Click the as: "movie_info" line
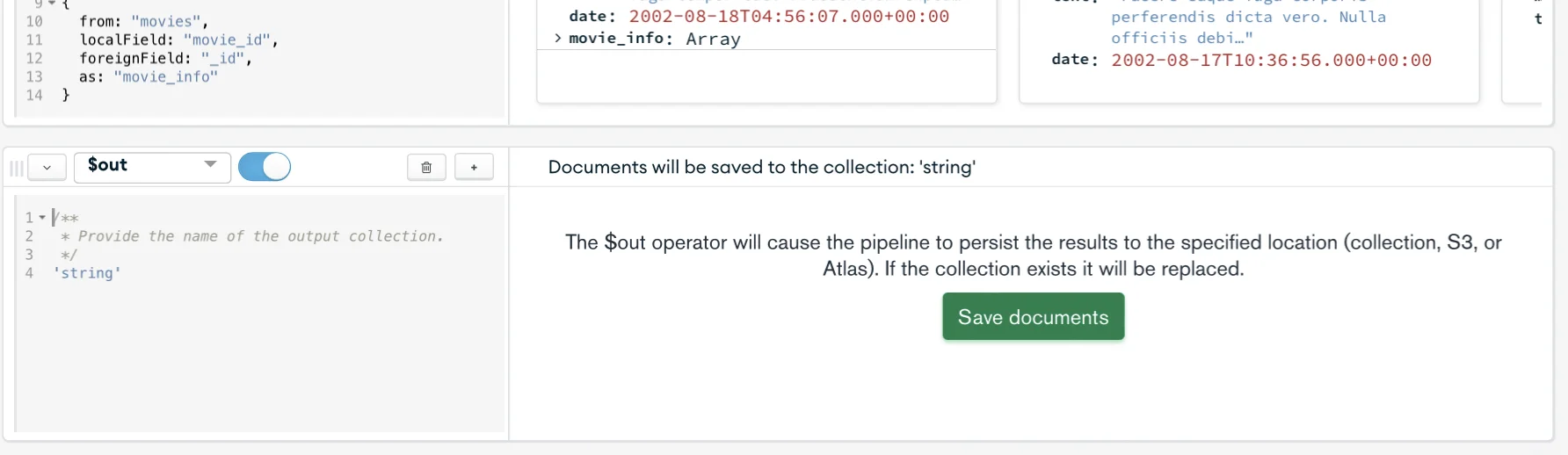The image size is (1568, 455). click(x=148, y=76)
